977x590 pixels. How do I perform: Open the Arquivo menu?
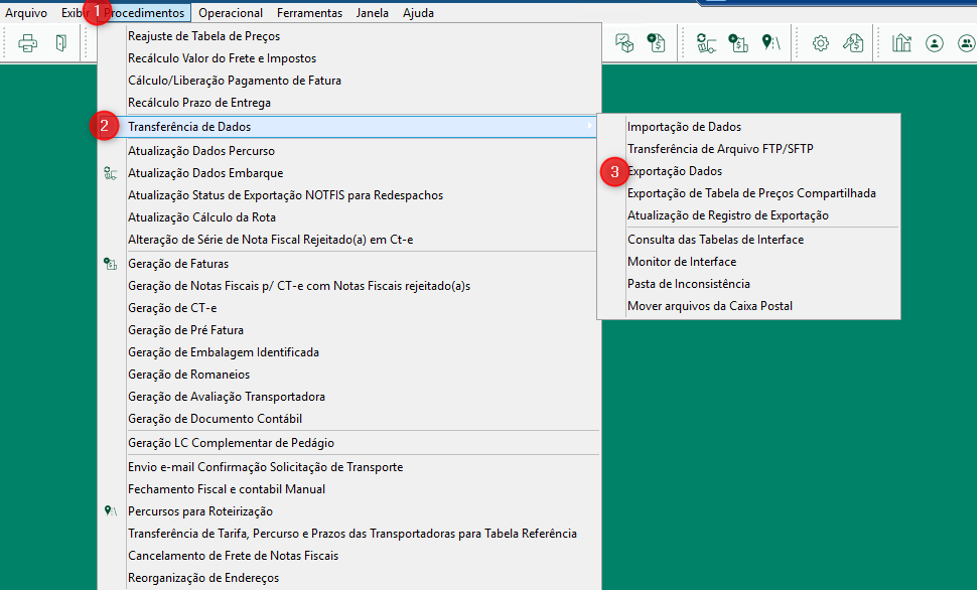coord(26,12)
